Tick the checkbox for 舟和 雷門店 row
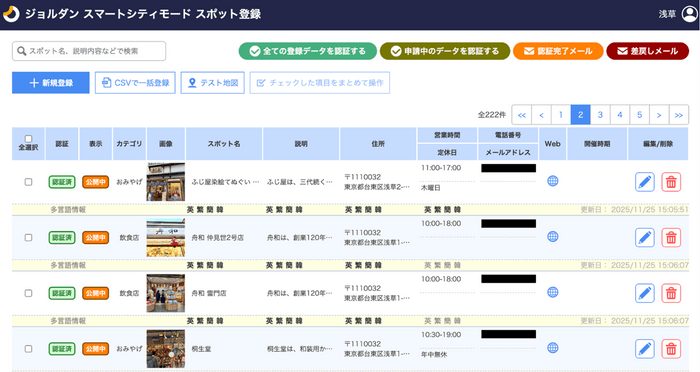This screenshot has width=700, height=372. 28,293
